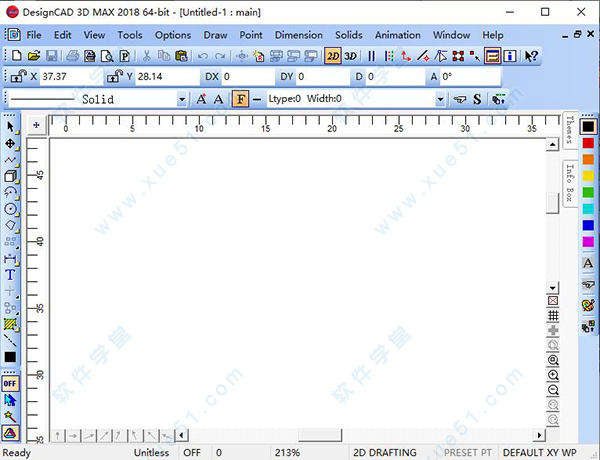The image size is (600, 460).
Task: Open the Solids menu
Action: (349, 35)
